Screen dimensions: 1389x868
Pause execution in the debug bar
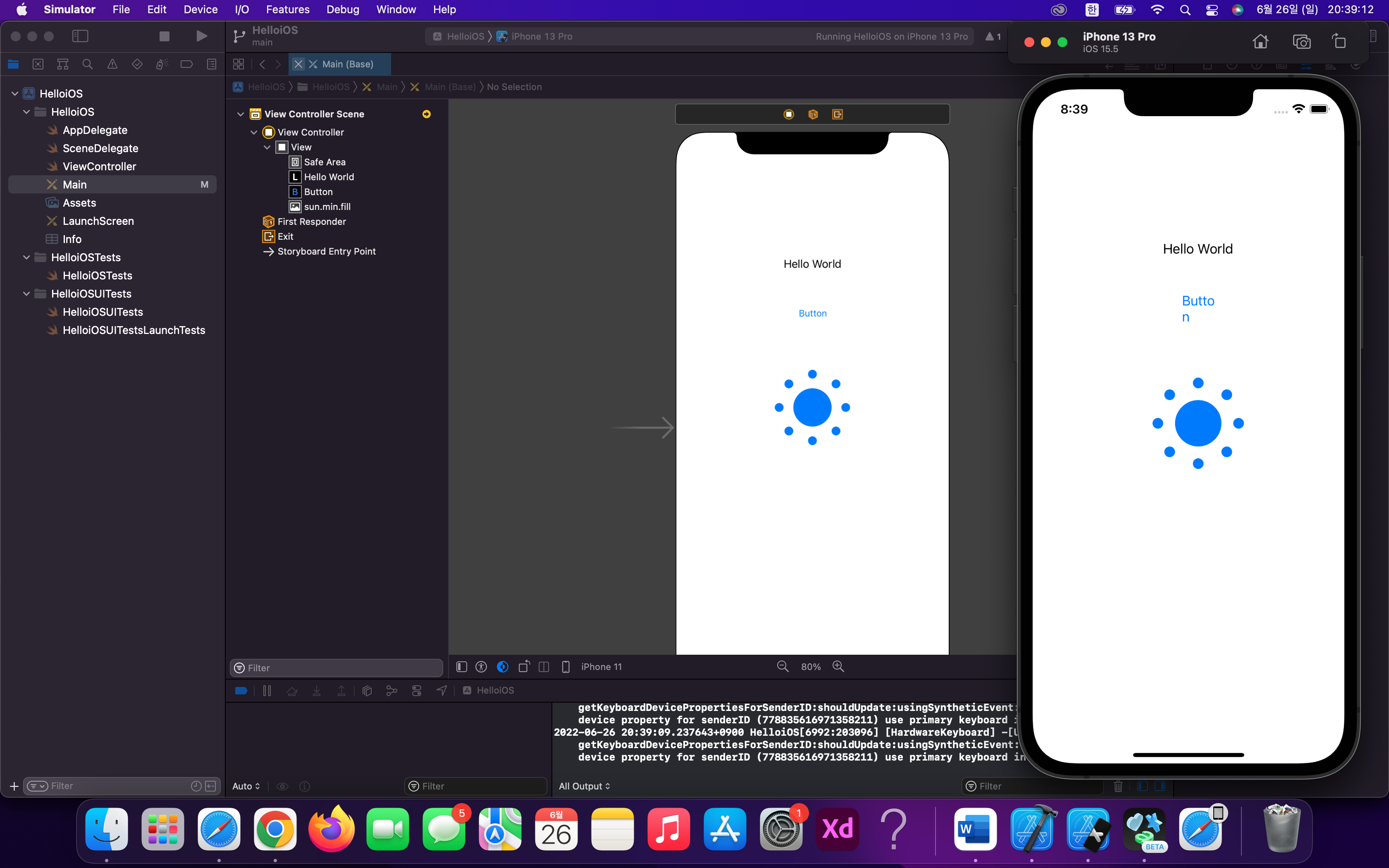[267, 691]
